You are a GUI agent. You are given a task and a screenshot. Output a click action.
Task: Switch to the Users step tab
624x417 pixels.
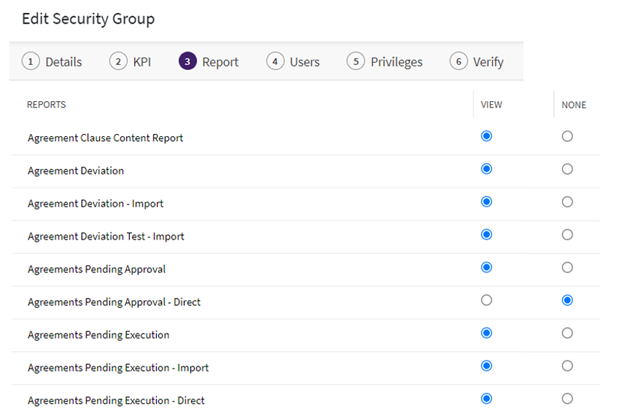click(294, 62)
